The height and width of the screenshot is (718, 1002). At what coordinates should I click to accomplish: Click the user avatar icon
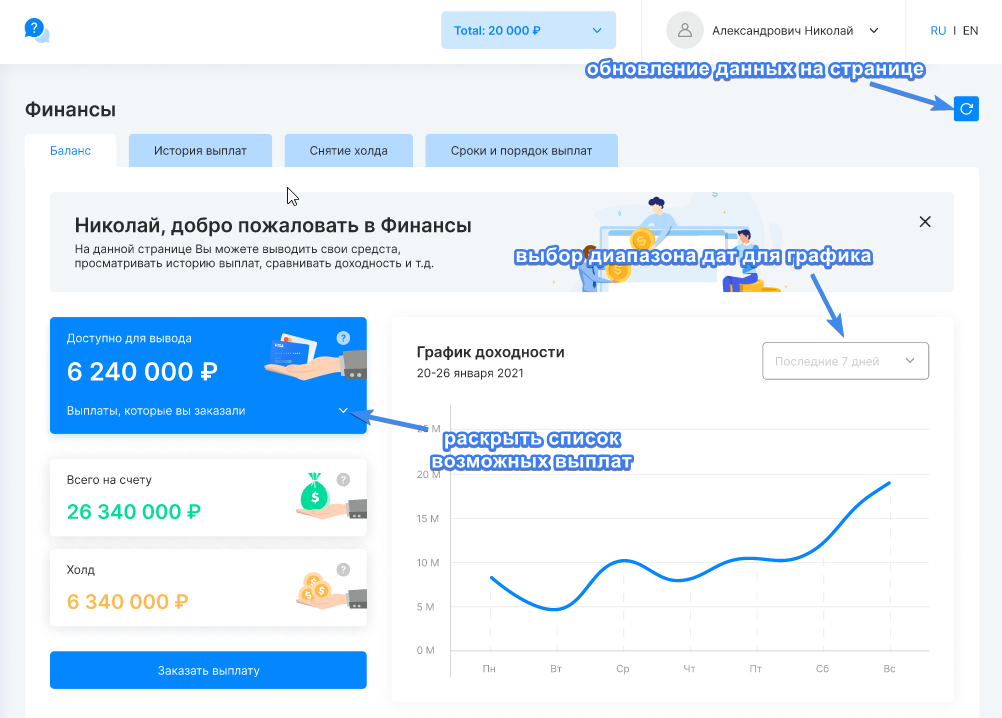[x=685, y=31]
